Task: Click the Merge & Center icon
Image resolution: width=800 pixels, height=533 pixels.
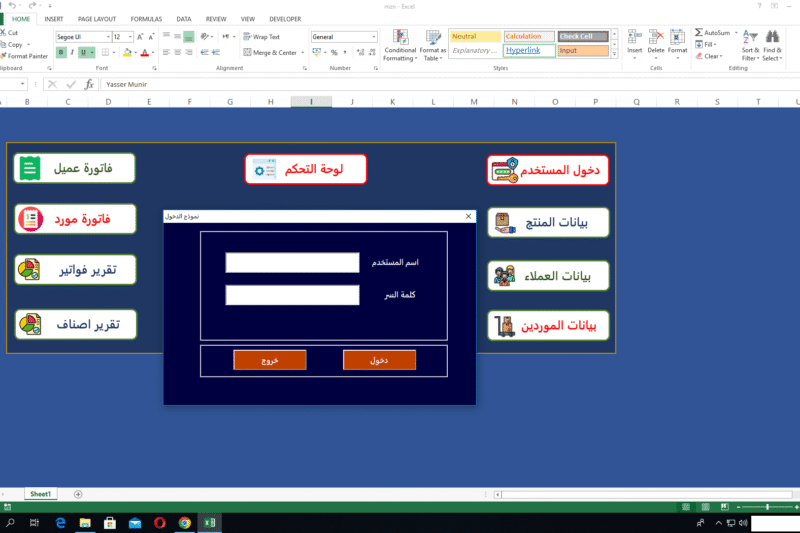Action: click(x=246, y=52)
